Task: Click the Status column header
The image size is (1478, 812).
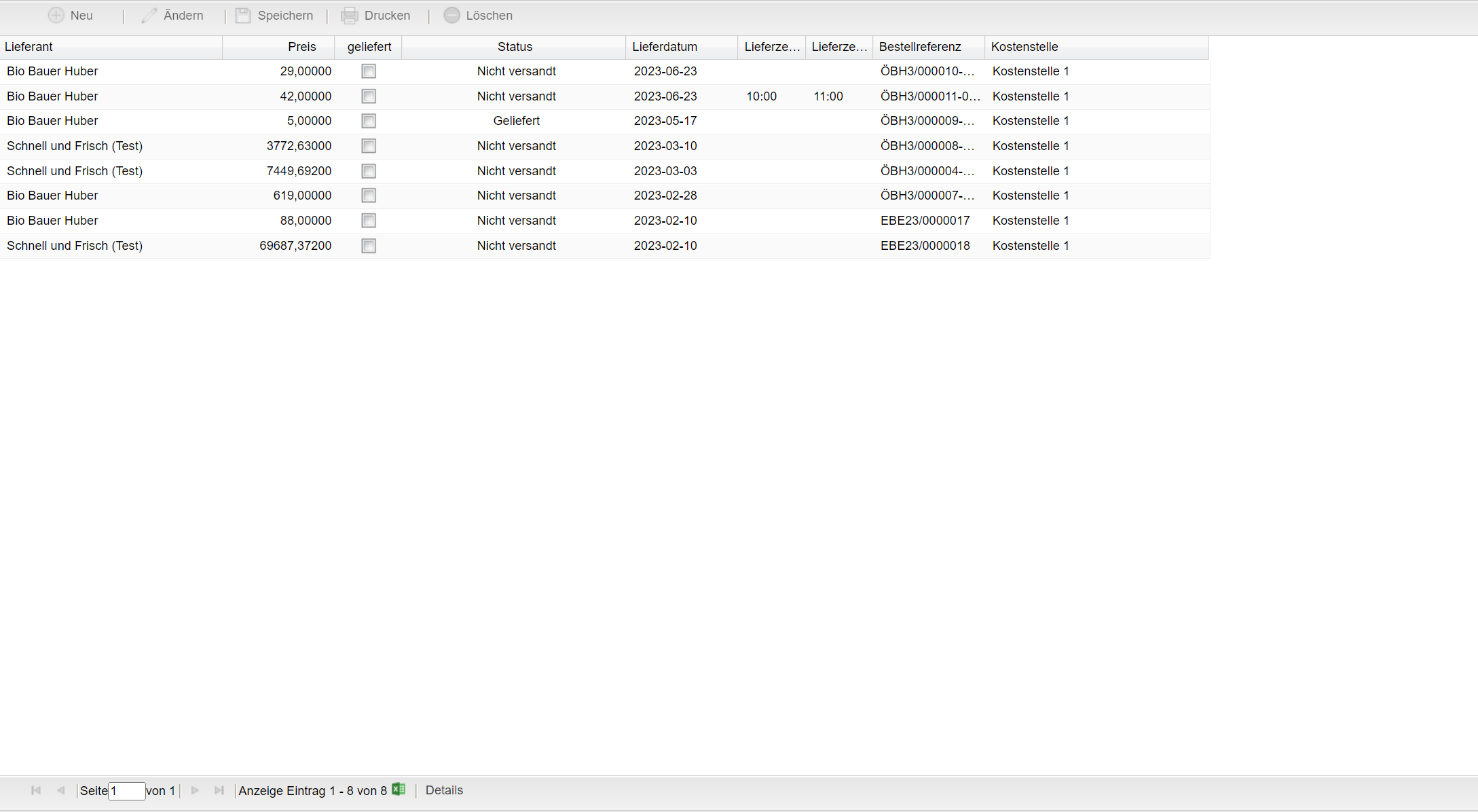Action: click(514, 47)
